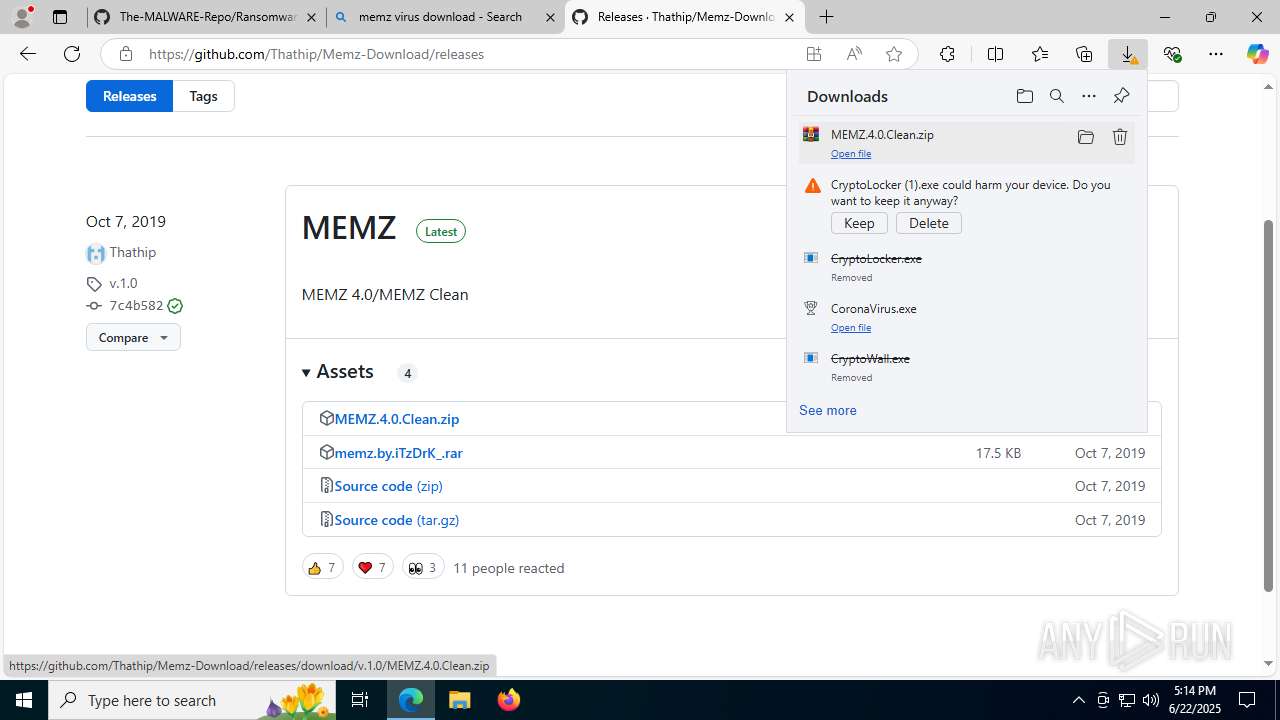The image size is (1280, 720).
Task: Open the tab actions menu icon
Action: 60,17
